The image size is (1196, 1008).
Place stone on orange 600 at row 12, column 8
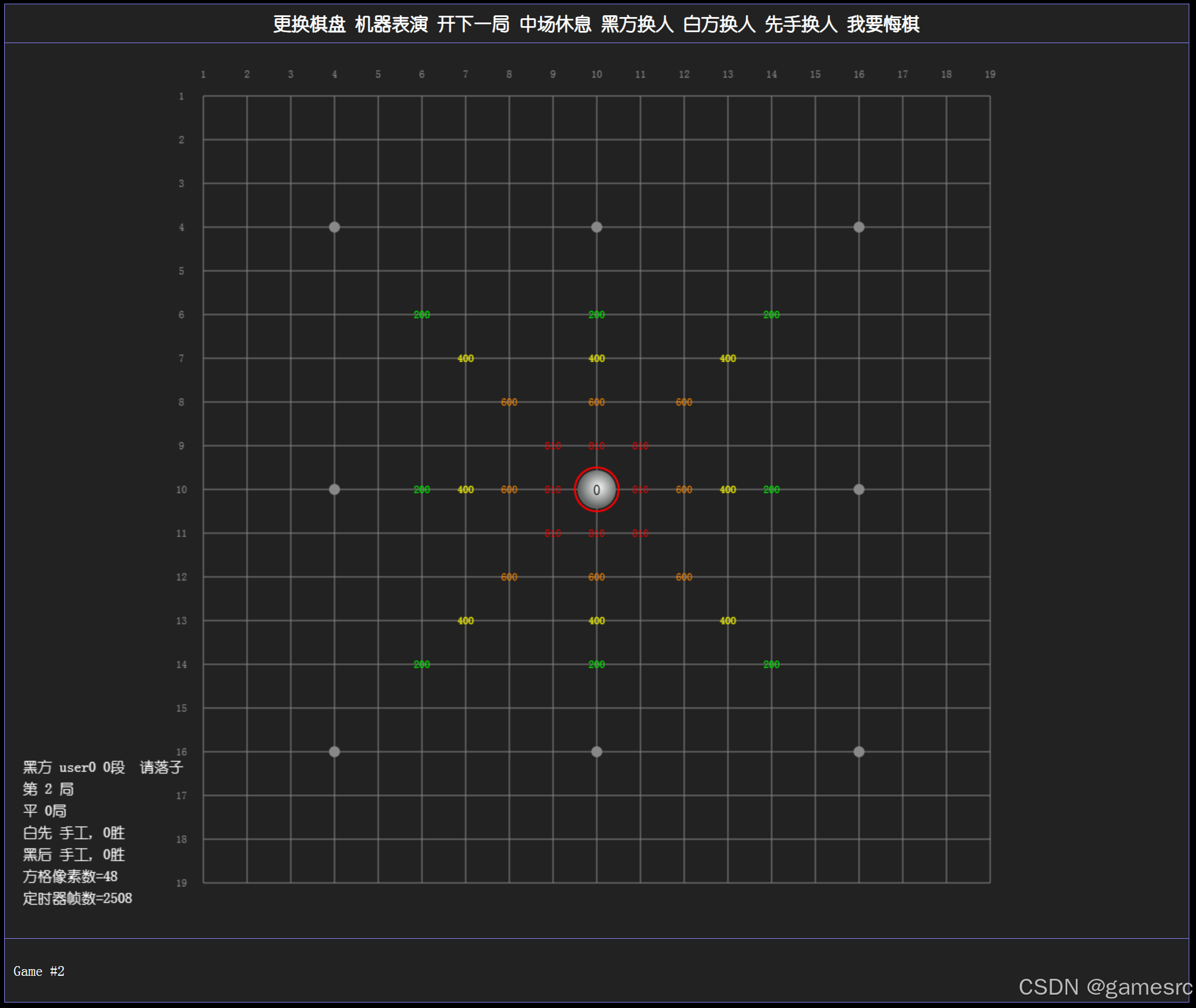point(509,577)
